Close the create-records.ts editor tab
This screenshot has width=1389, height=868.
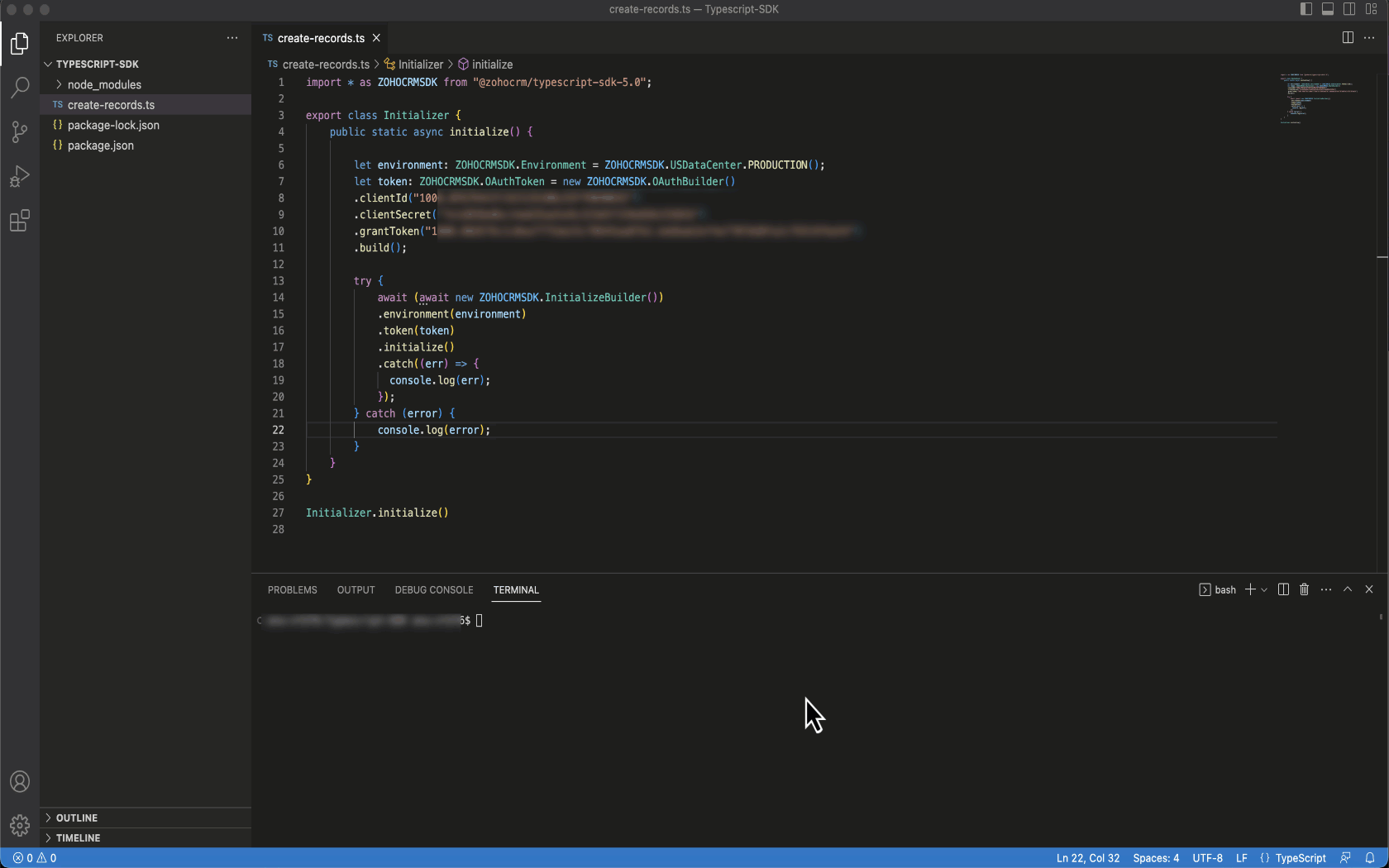click(376, 38)
